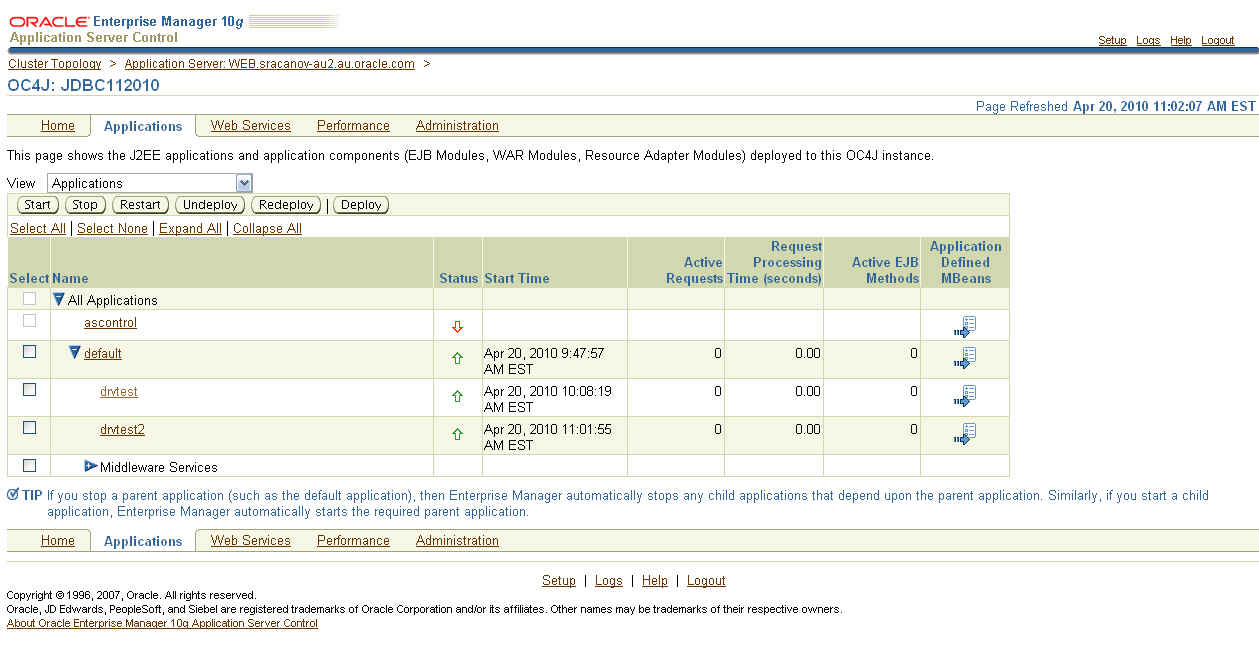Tick the All Applications checkbox
Image resolution: width=1259 pixels, height=645 pixels.
(29, 298)
